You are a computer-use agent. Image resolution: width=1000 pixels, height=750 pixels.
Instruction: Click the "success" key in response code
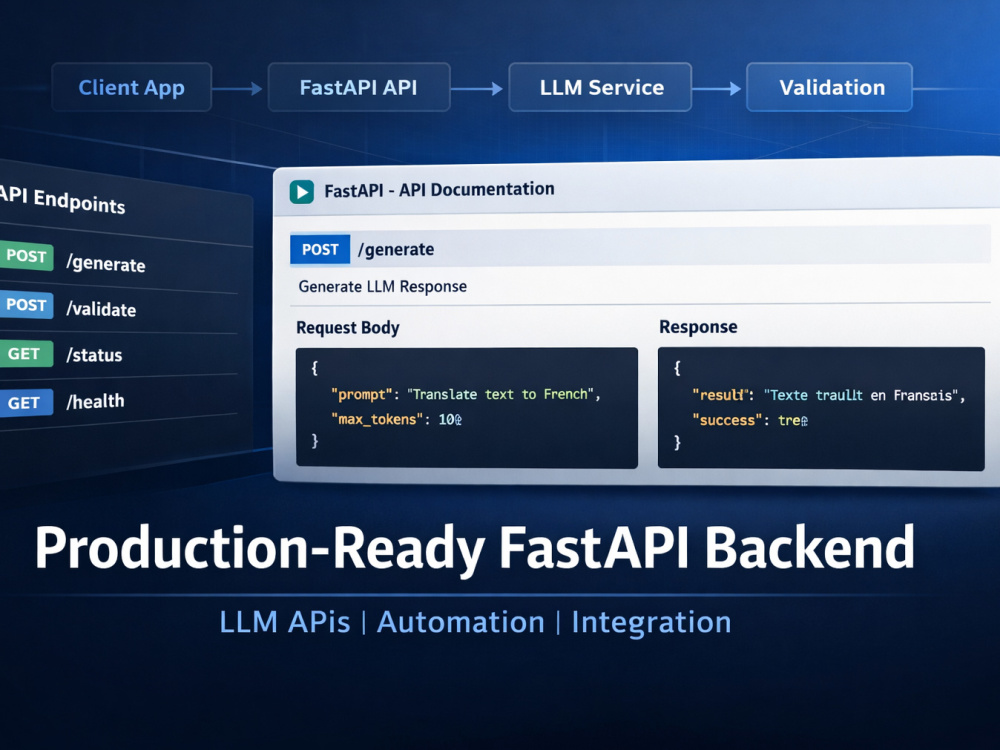(727, 420)
